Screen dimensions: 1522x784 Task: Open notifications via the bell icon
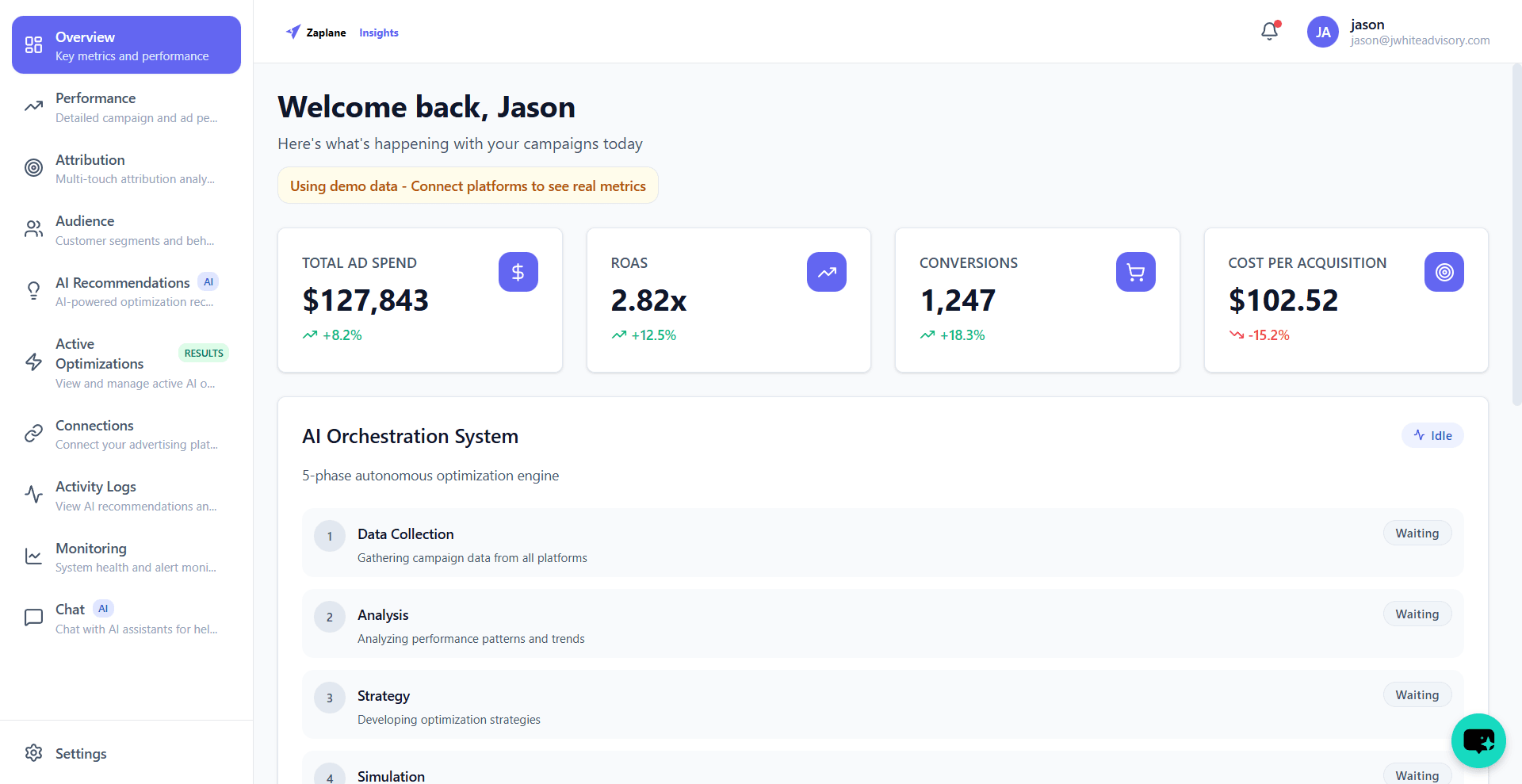point(1269,31)
